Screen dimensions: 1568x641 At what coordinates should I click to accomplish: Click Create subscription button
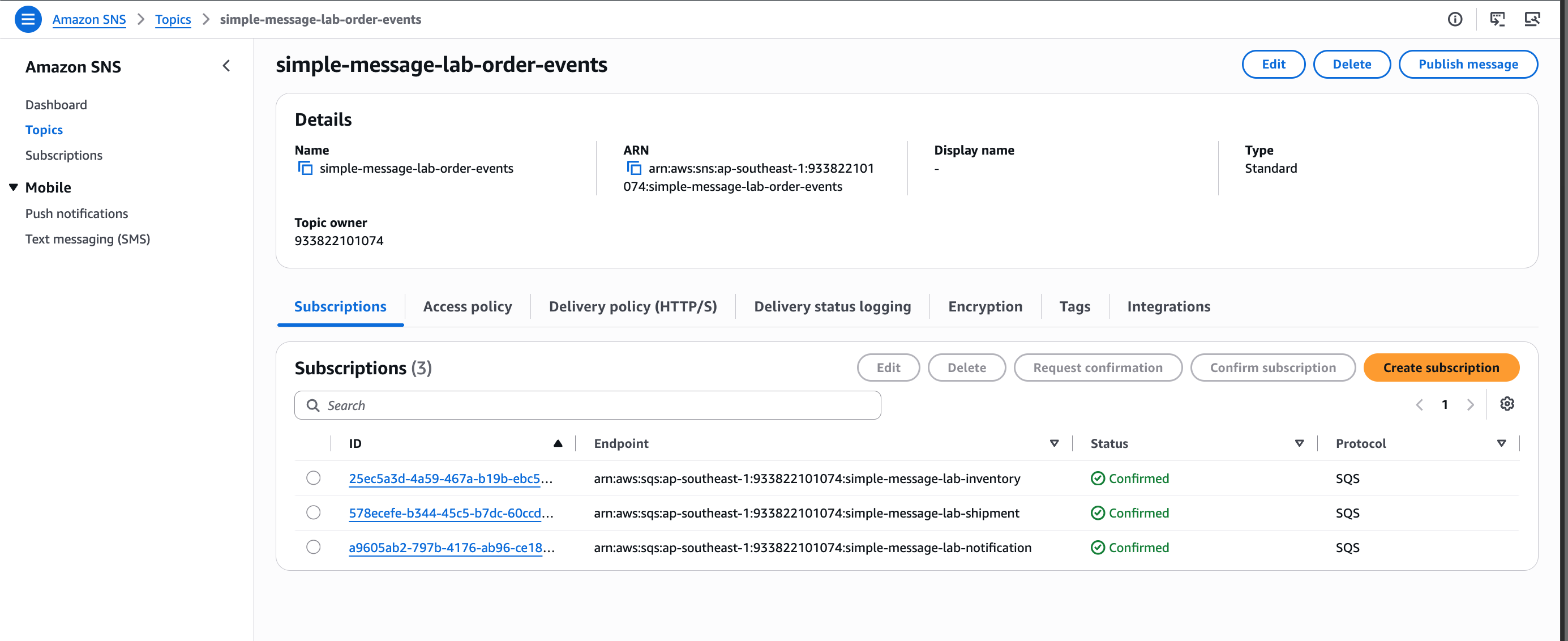1441,367
